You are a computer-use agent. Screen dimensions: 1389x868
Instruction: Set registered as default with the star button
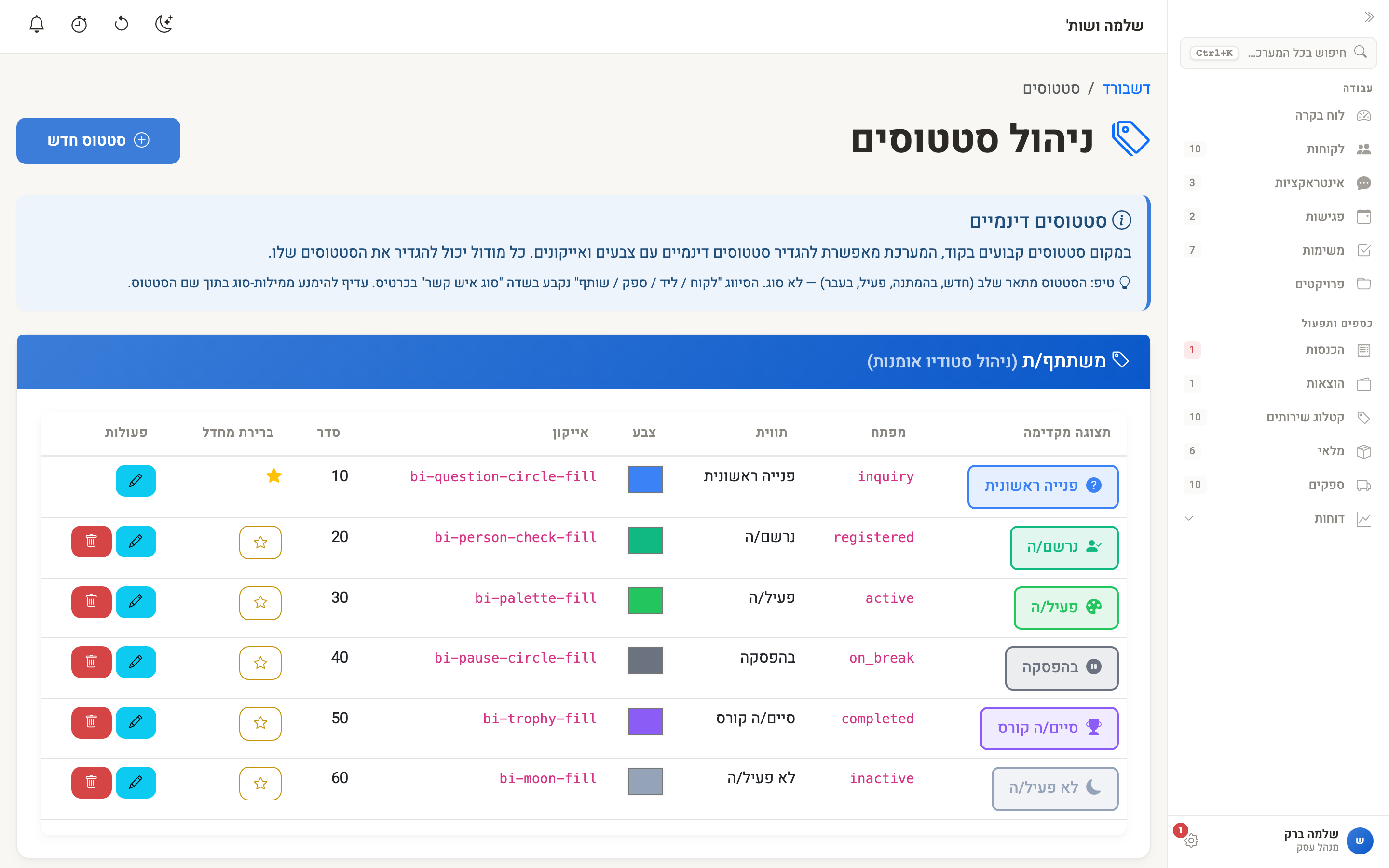click(260, 542)
